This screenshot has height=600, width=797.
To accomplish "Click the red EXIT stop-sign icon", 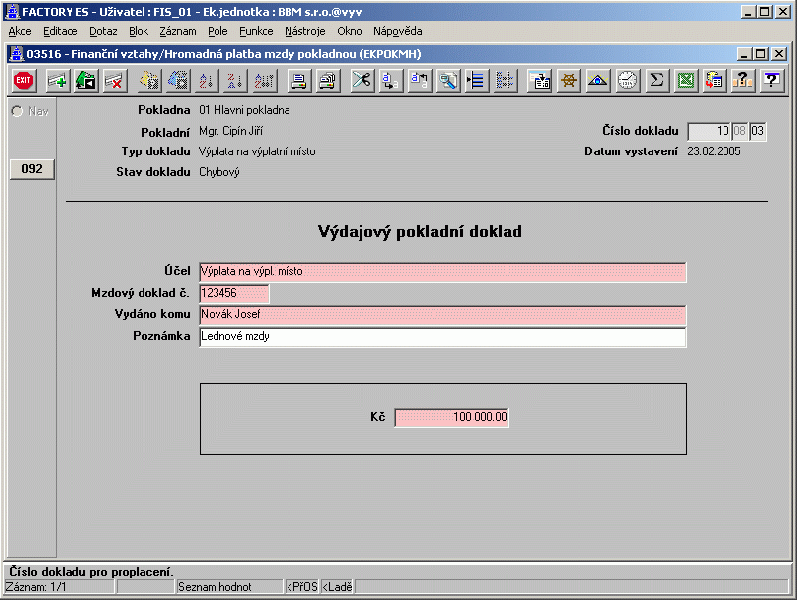I will pos(23,80).
